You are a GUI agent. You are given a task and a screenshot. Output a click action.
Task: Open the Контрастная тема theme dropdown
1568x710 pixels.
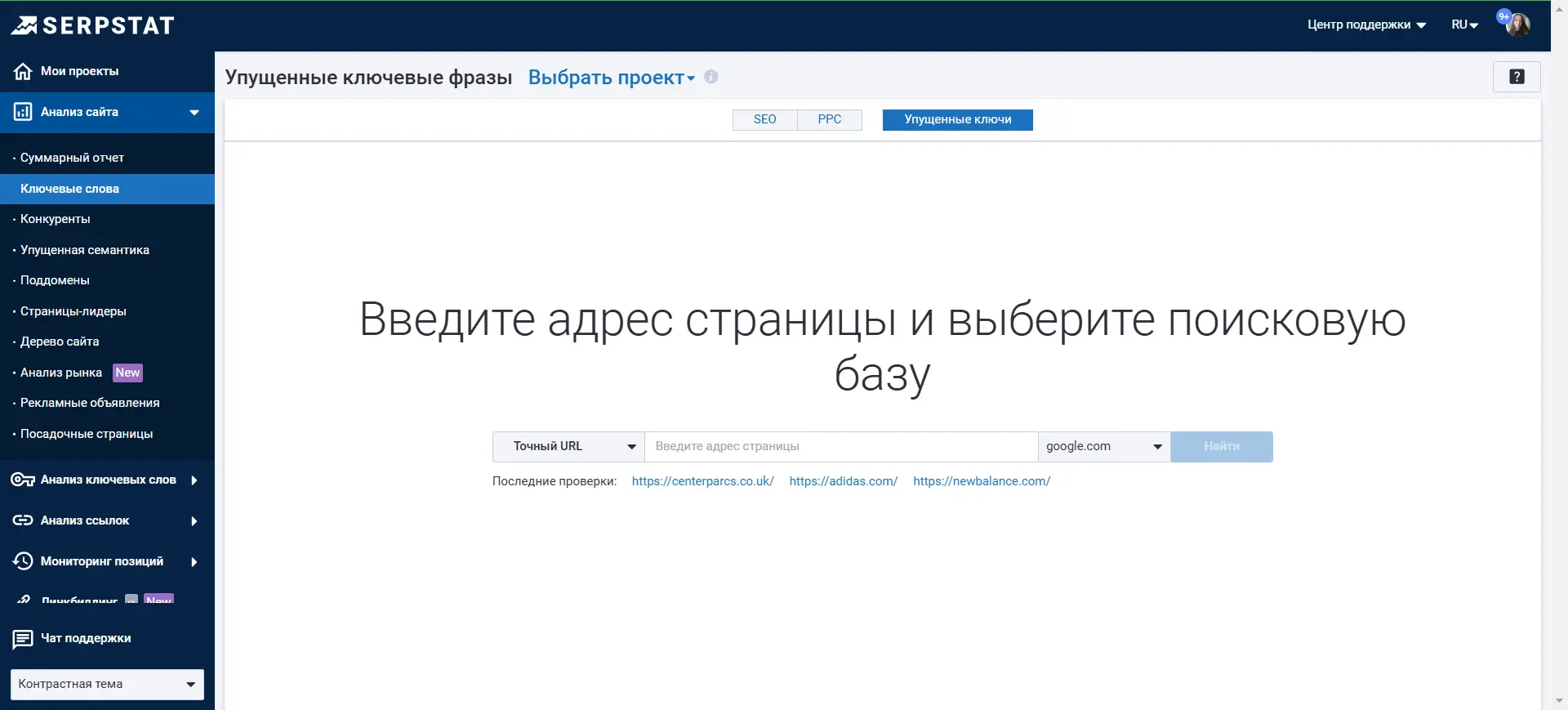[107, 685]
